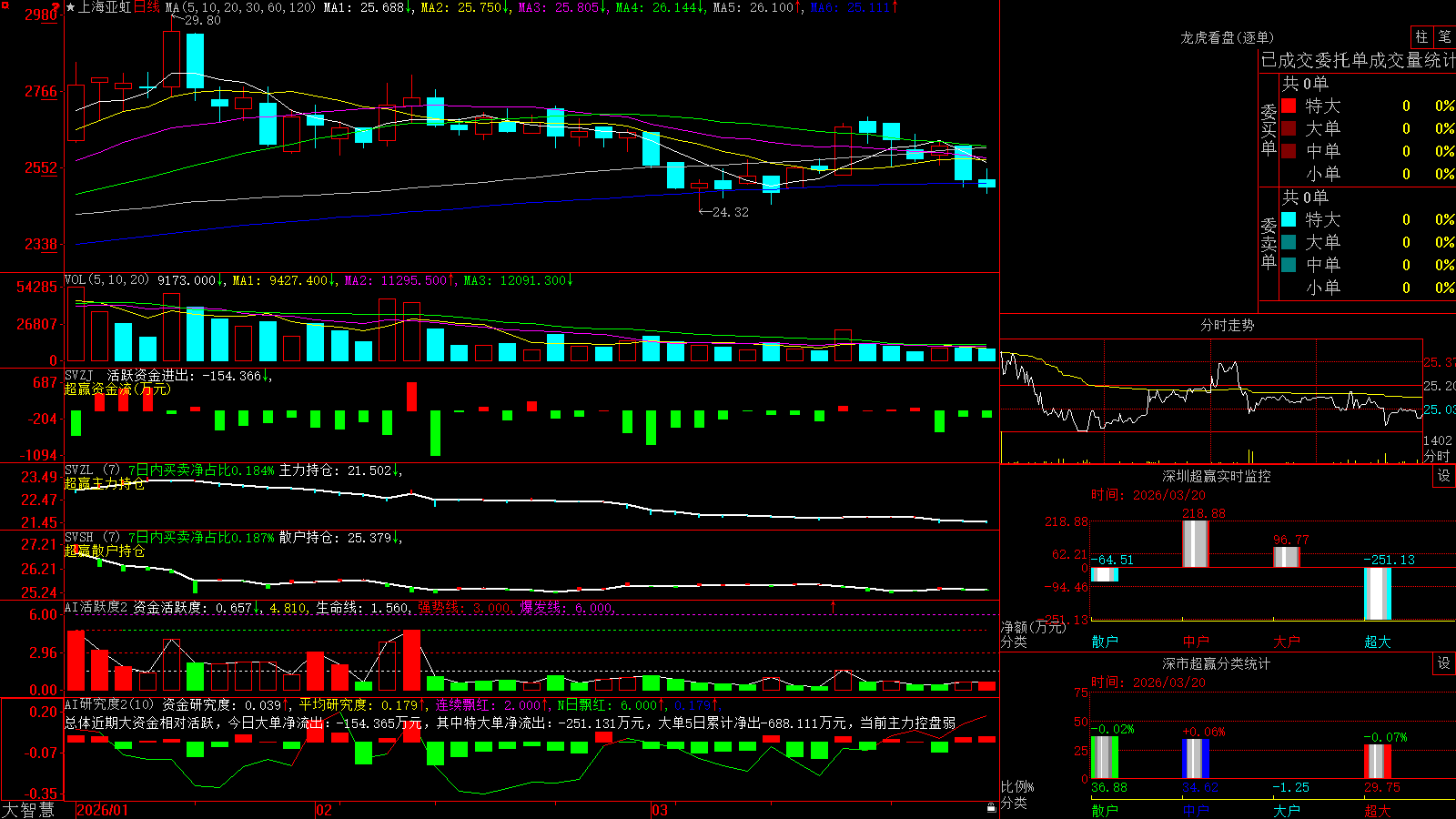The image size is (1456, 819).
Task: Click 散户 label in 深市超赢分类统计
Action: [x=1104, y=810]
